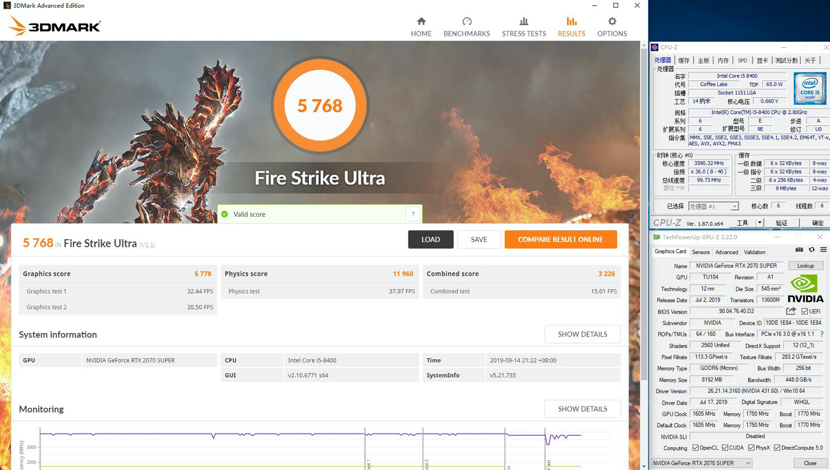Click the 3DMark logo

[55, 26]
